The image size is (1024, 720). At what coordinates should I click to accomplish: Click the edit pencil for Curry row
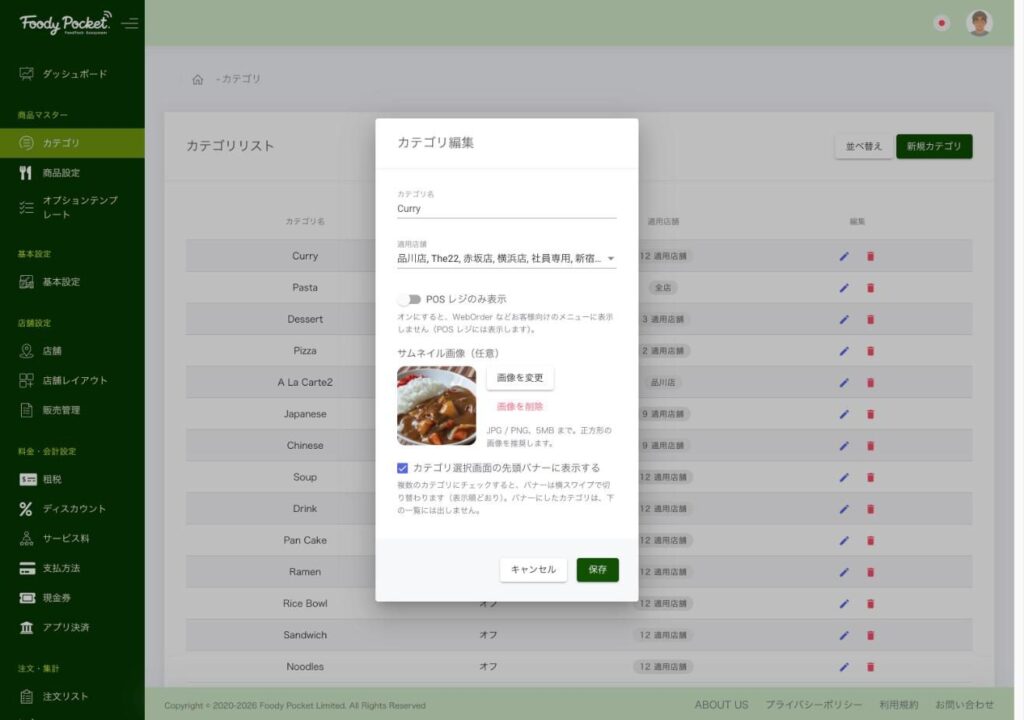[x=844, y=256]
